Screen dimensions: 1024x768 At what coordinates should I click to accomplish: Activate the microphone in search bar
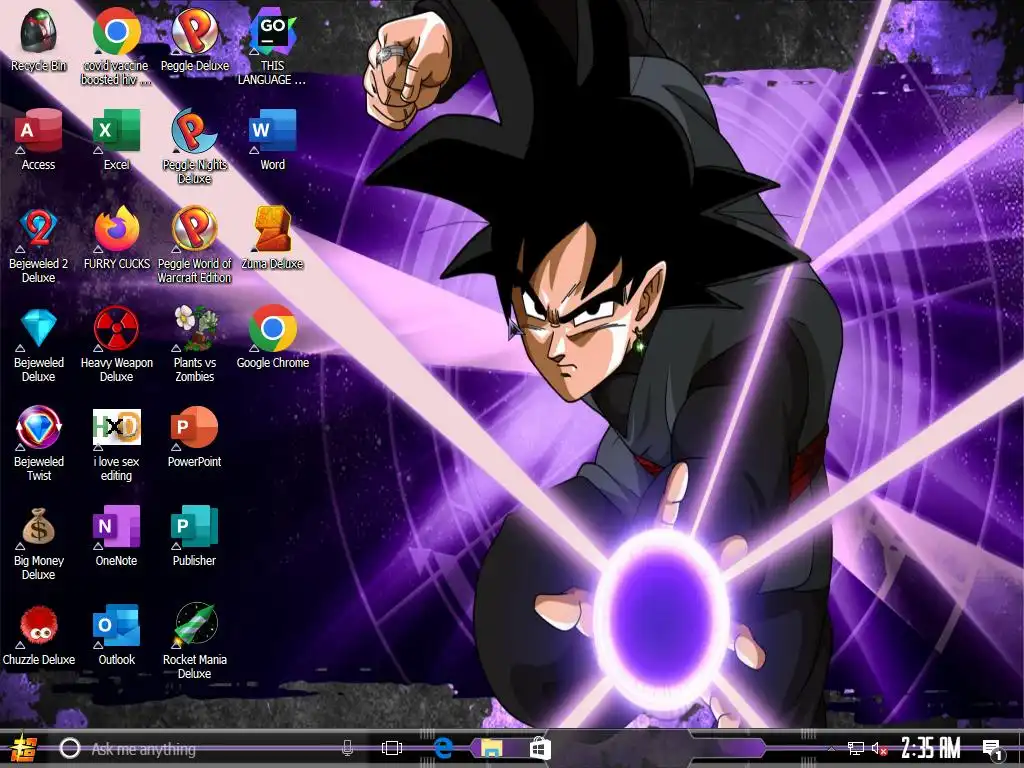[347, 748]
